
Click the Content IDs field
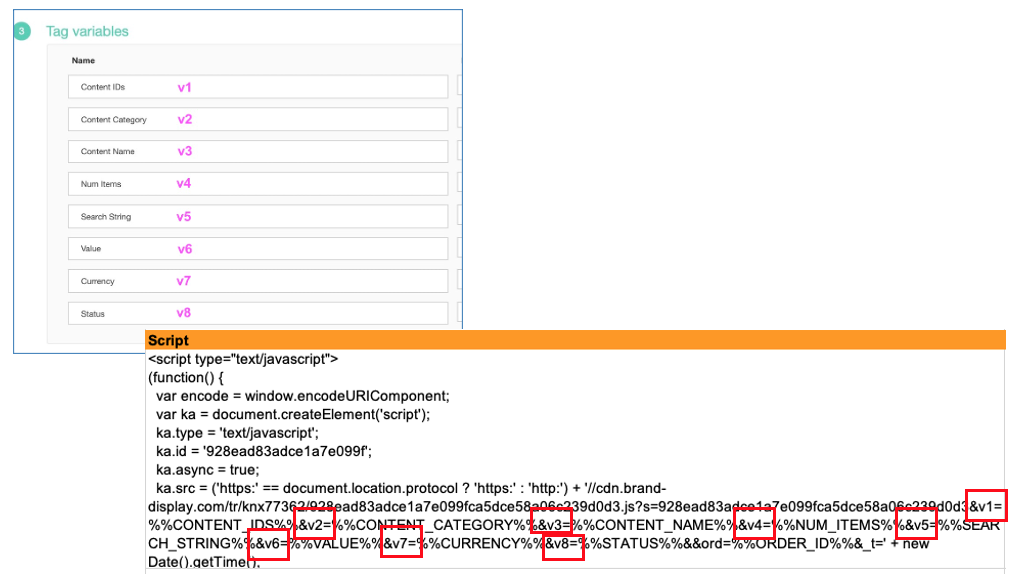point(258,87)
